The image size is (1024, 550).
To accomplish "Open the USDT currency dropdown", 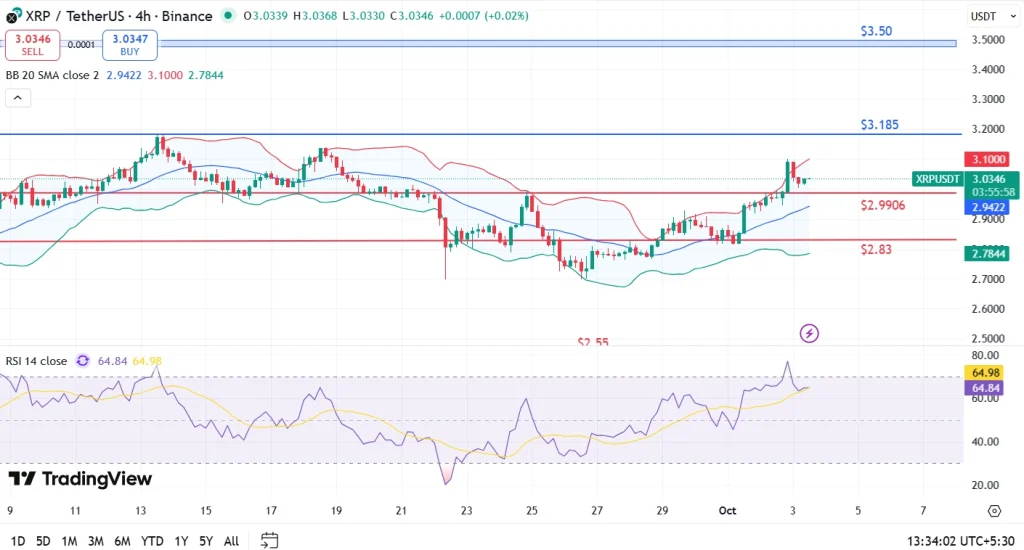I will point(989,17).
